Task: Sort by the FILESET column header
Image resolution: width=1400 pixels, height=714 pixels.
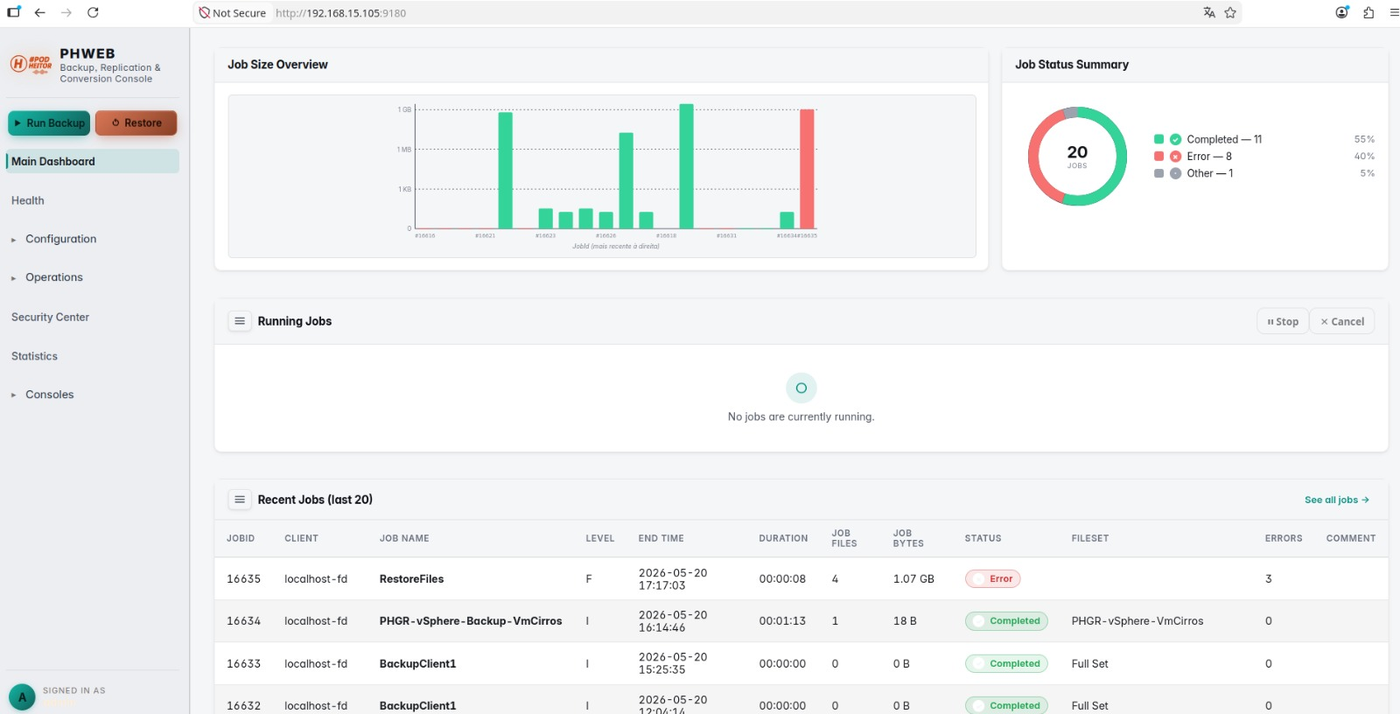Action: (x=1090, y=538)
